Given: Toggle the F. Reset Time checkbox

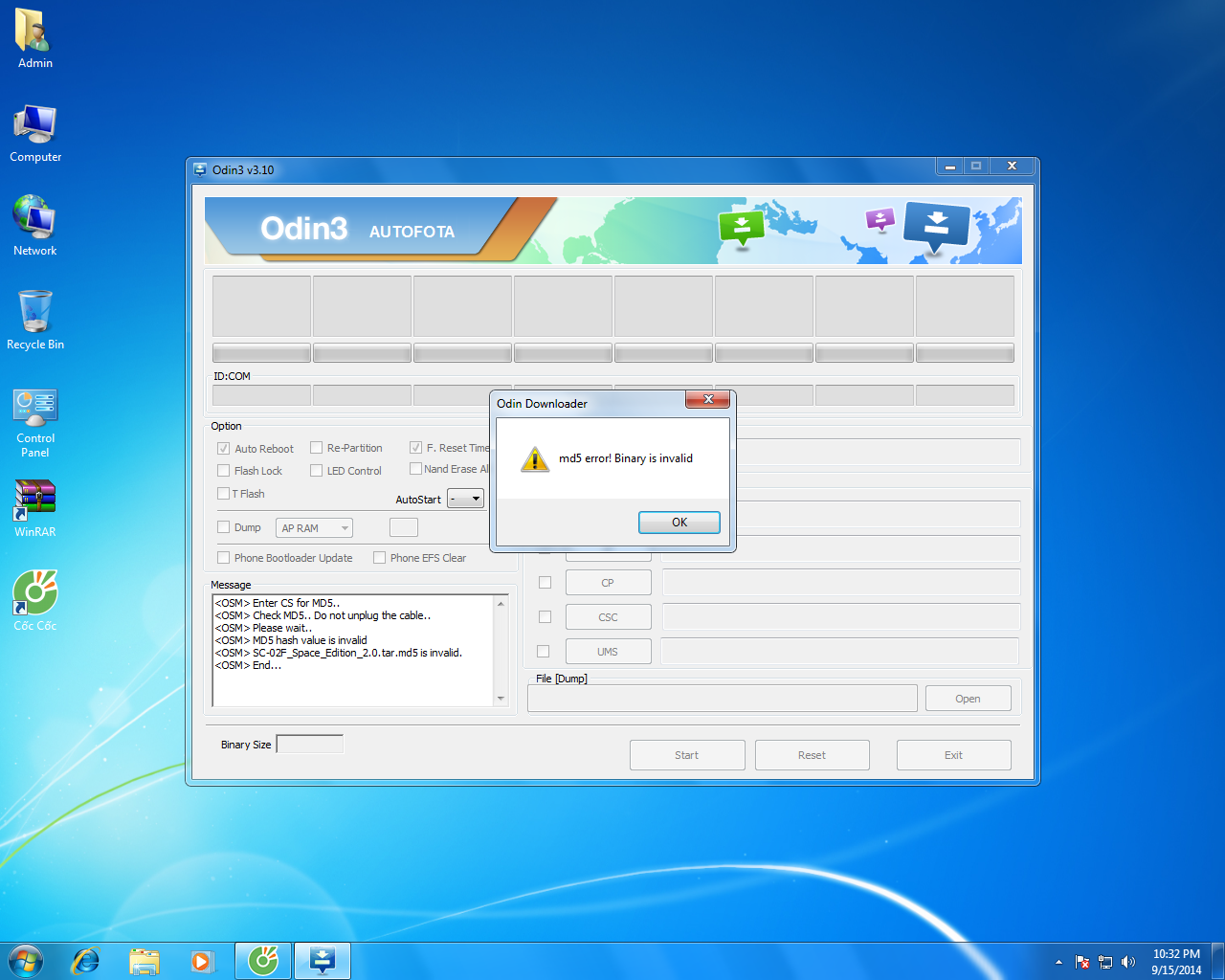Looking at the screenshot, I should (415, 447).
